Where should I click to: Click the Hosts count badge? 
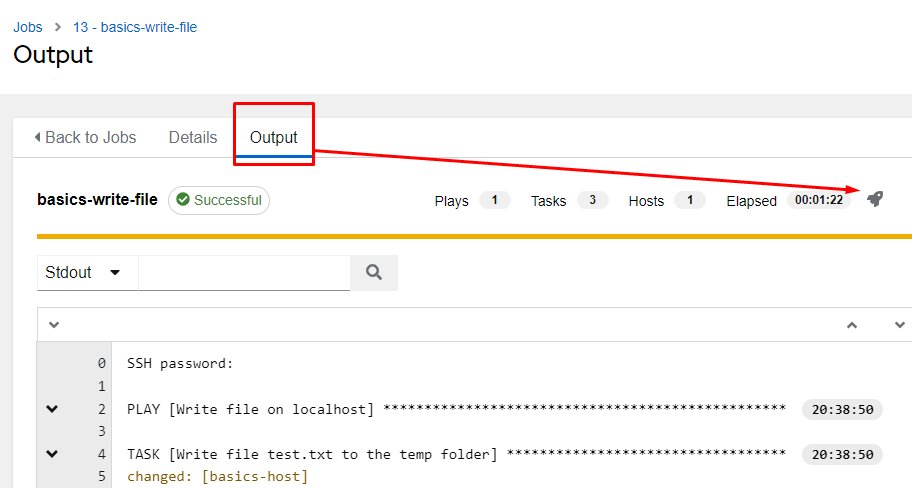pyautogui.click(x=689, y=200)
